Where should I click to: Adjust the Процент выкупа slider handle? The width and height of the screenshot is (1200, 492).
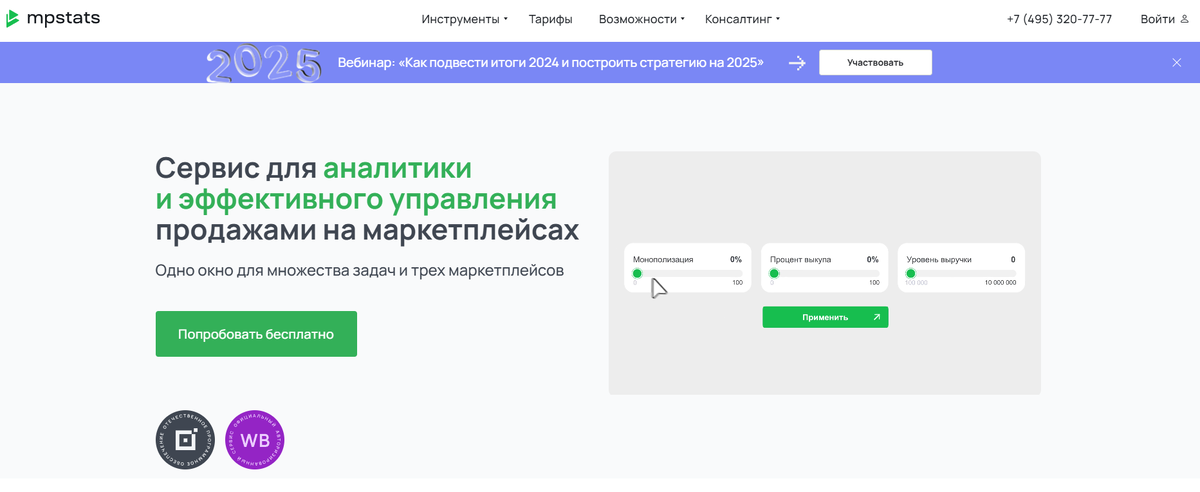pos(774,273)
